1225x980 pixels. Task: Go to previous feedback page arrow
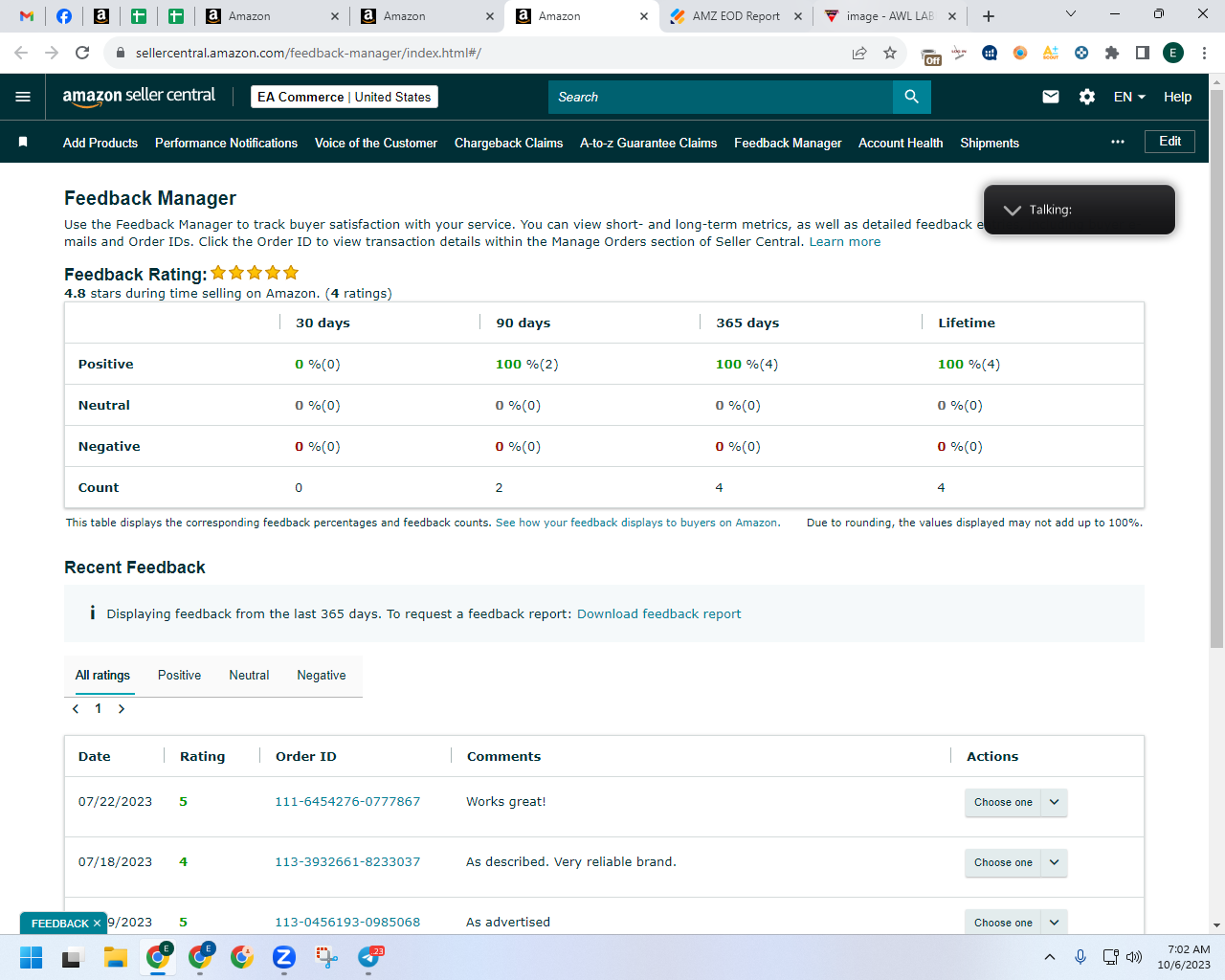pyautogui.click(x=76, y=709)
